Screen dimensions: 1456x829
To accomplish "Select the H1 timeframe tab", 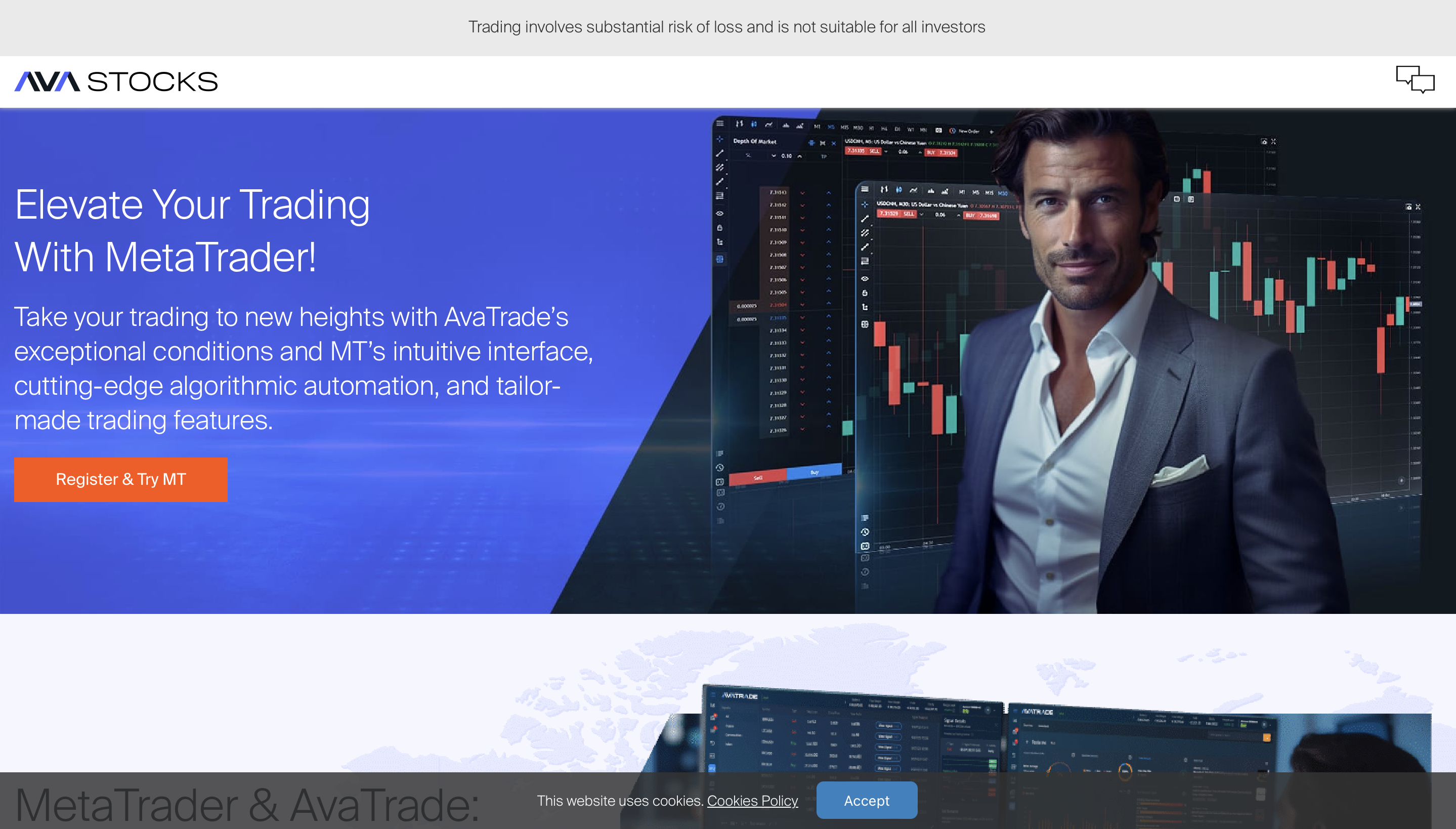I will [x=872, y=129].
